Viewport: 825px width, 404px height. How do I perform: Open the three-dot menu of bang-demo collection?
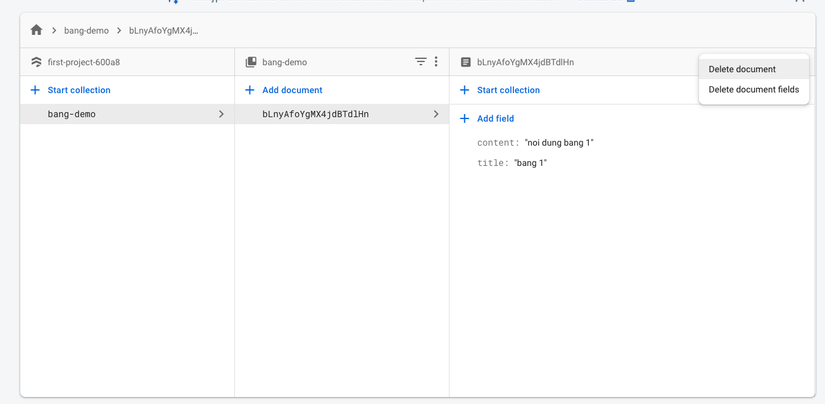pos(436,62)
